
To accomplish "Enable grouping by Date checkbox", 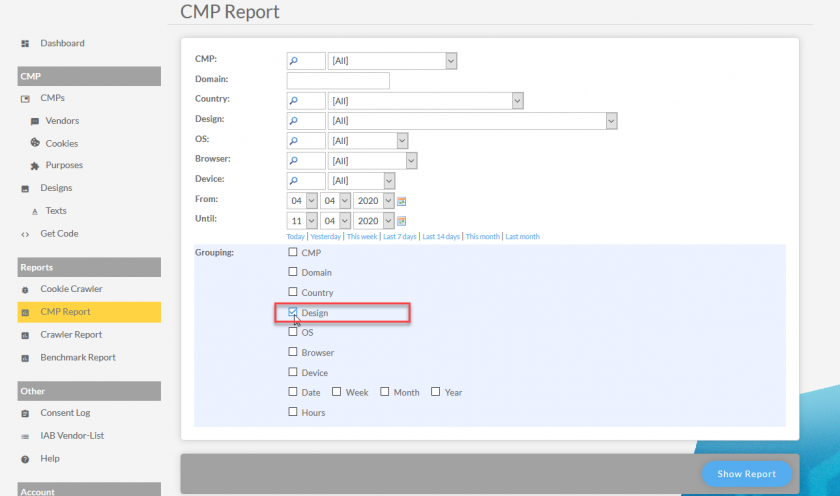I will point(292,392).
